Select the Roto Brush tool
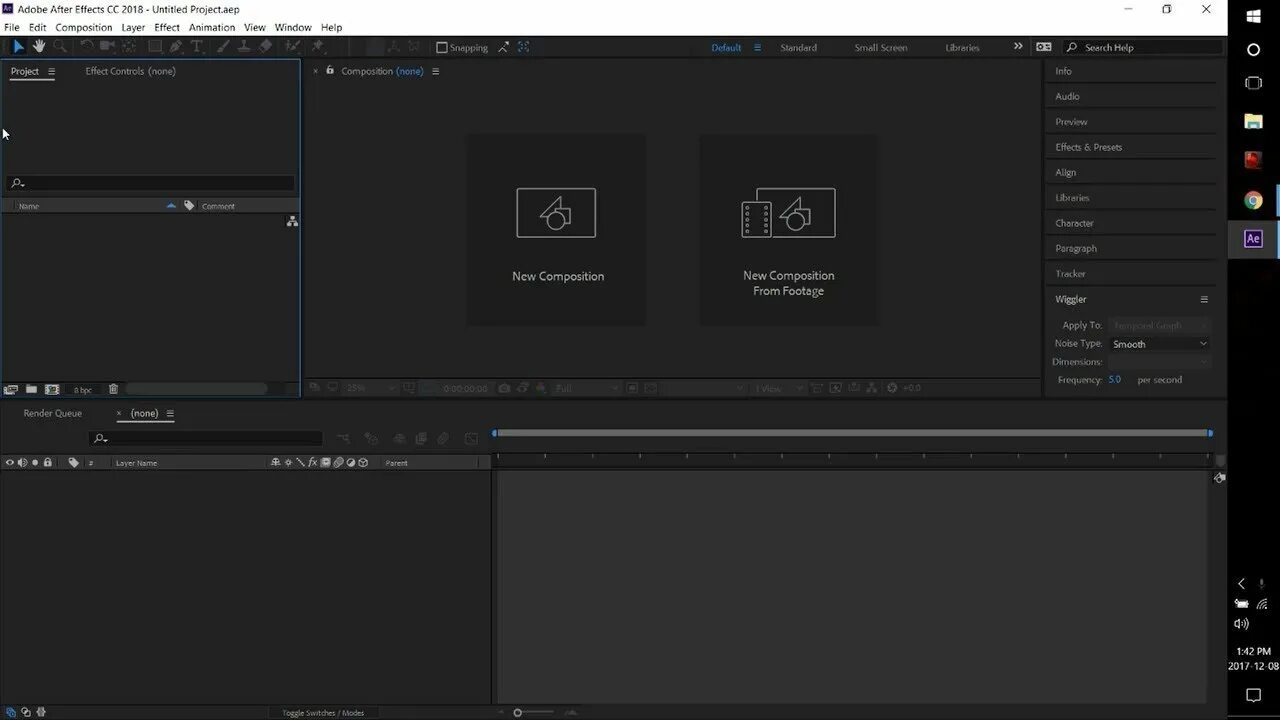This screenshot has height=720, width=1280. (292, 46)
